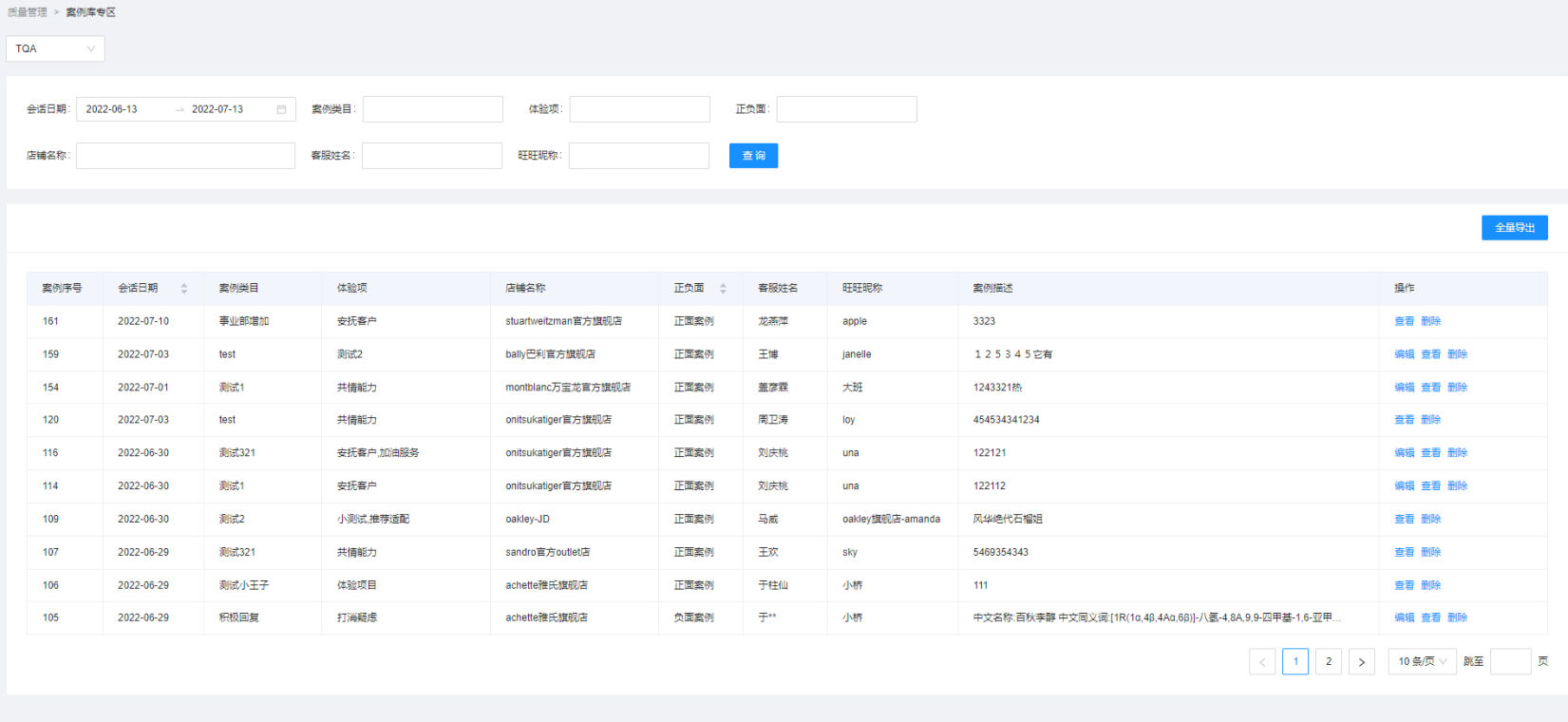
Task: Delete case 161
Action: [1430, 321]
